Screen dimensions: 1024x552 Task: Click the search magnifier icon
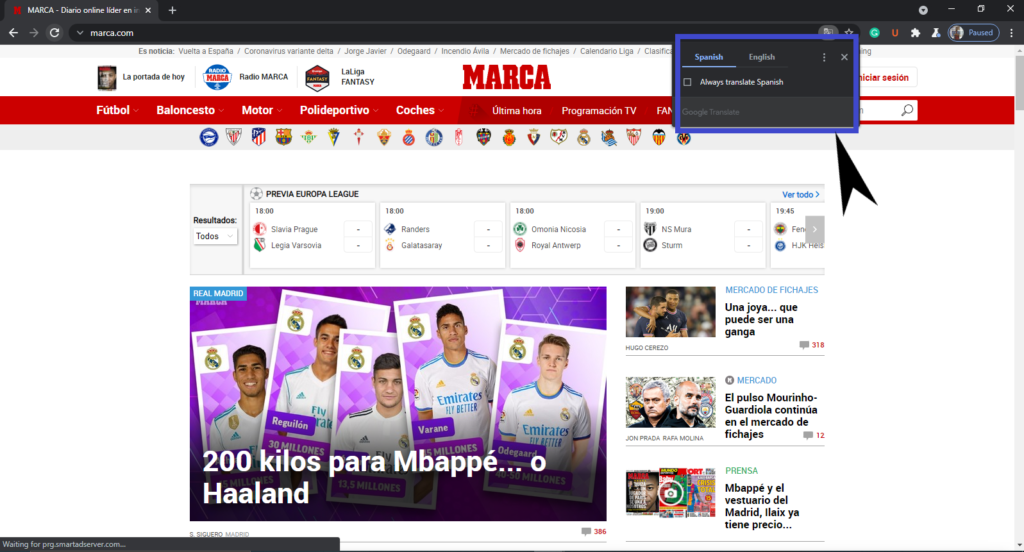point(907,110)
